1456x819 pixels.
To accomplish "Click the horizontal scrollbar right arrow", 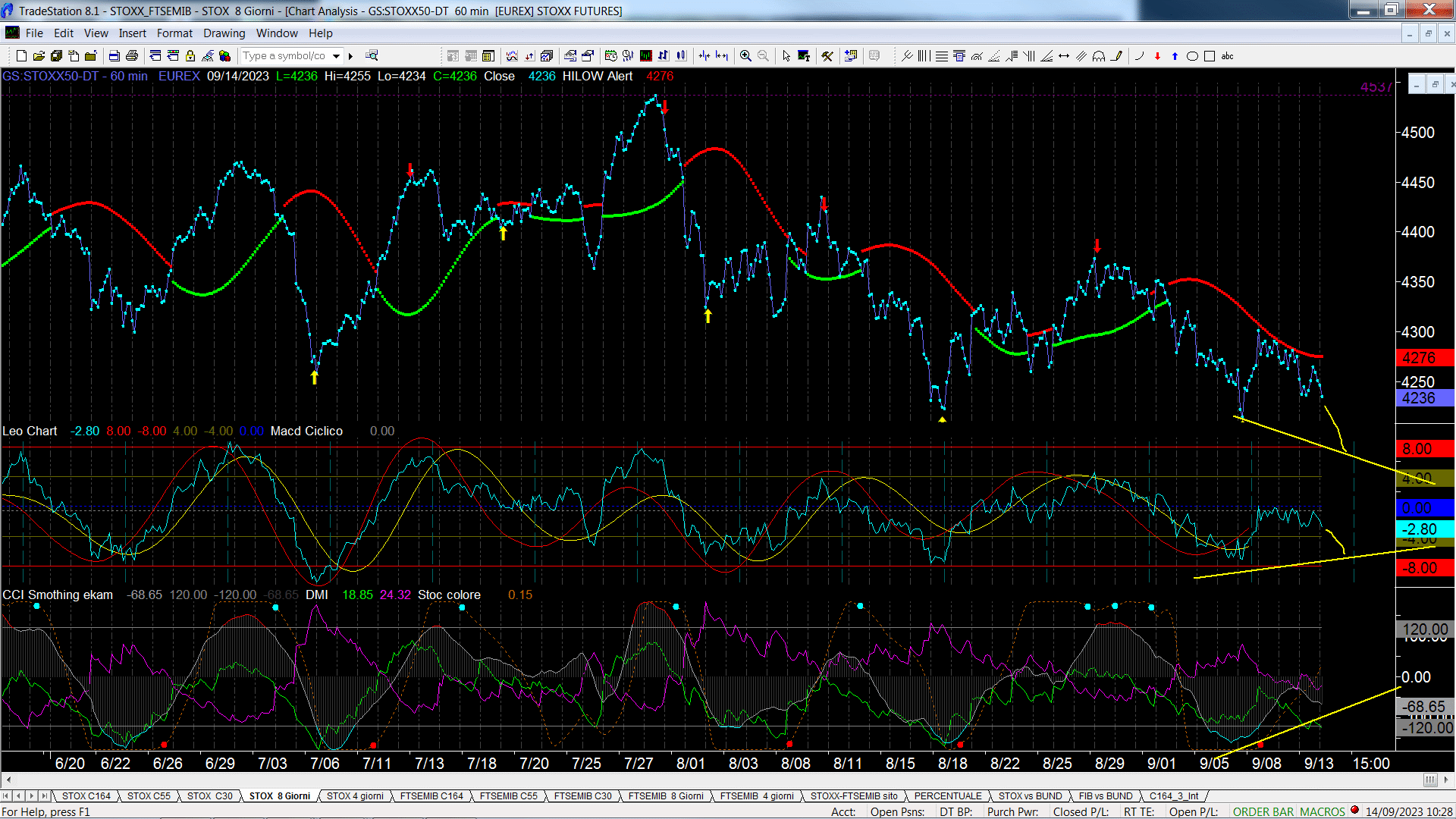I will pyautogui.click(x=1447, y=780).
